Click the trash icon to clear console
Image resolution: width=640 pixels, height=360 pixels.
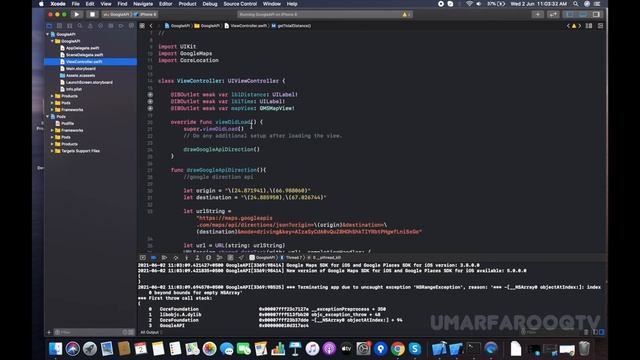coord(586,332)
